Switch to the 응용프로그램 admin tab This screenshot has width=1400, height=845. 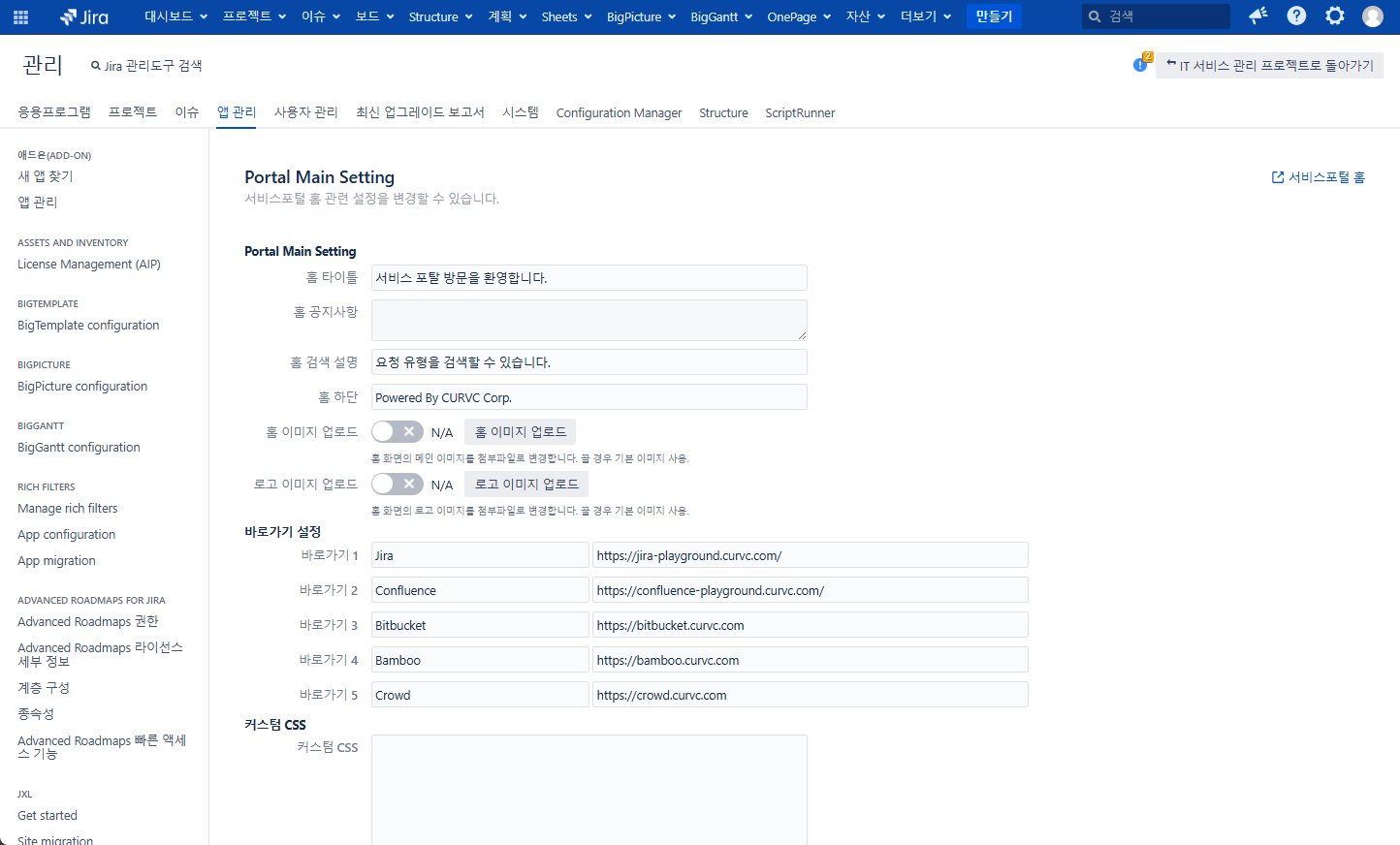54,112
